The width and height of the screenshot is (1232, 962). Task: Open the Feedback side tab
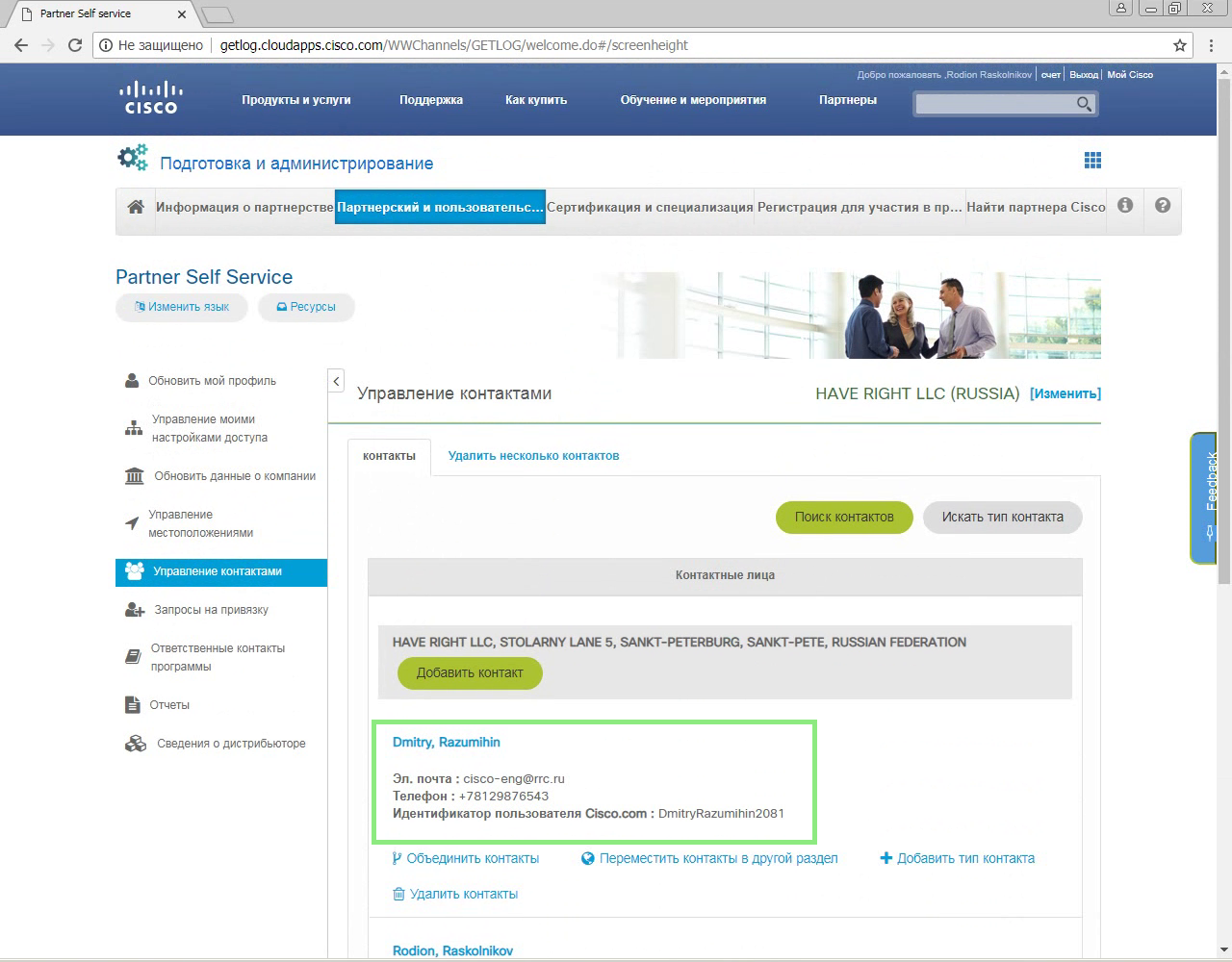pos(1204,497)
